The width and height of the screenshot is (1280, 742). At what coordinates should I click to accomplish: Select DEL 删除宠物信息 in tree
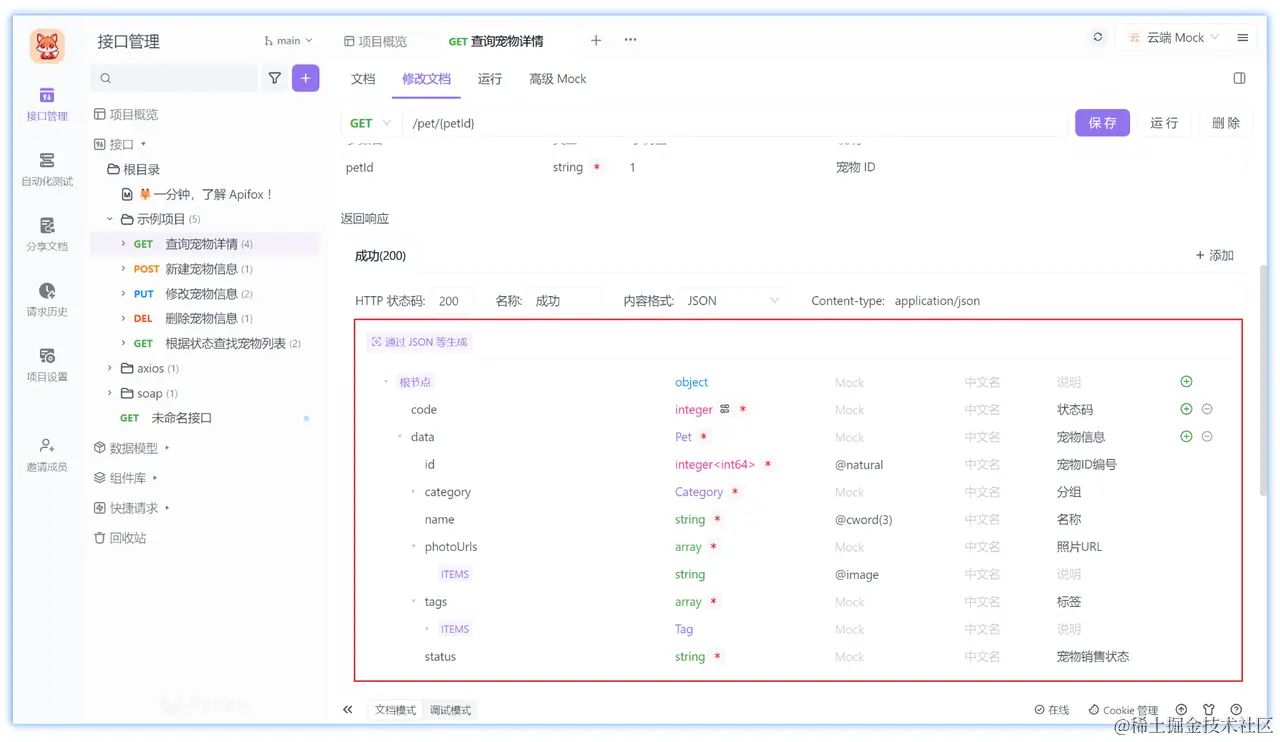point(205,319)
